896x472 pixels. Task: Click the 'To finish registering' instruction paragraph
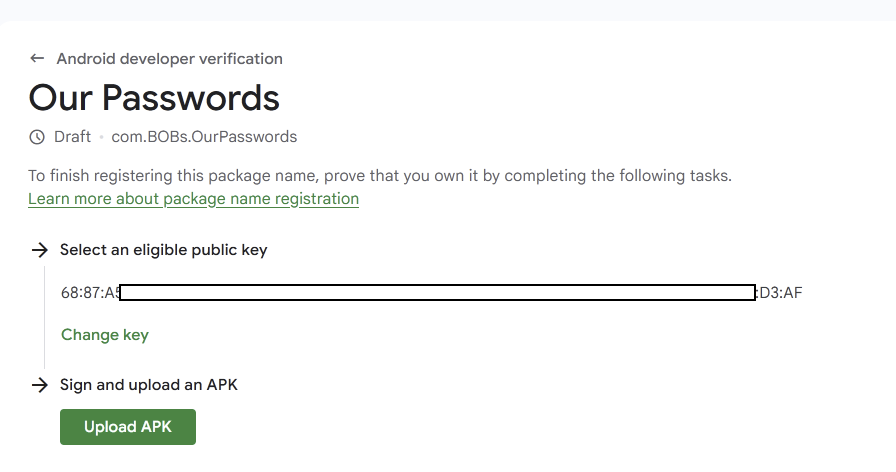pyautogui.click(x=380, y=176)
